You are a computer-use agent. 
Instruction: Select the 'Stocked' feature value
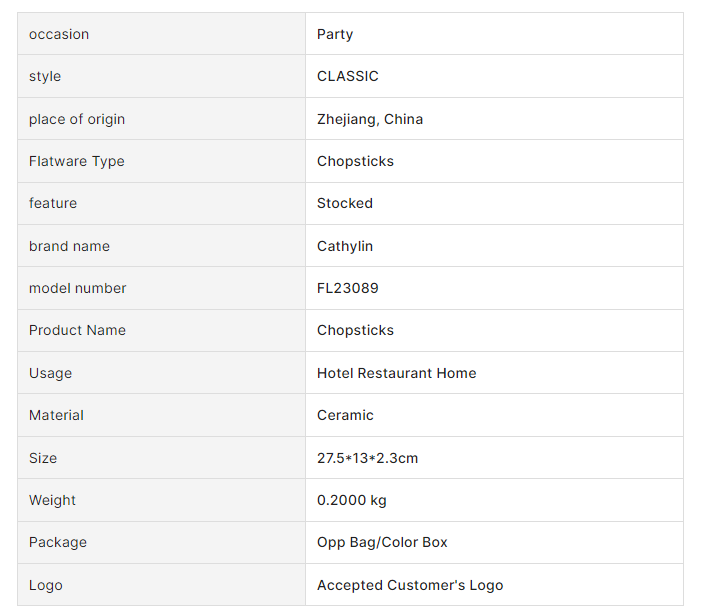click(x=345, y=203)
